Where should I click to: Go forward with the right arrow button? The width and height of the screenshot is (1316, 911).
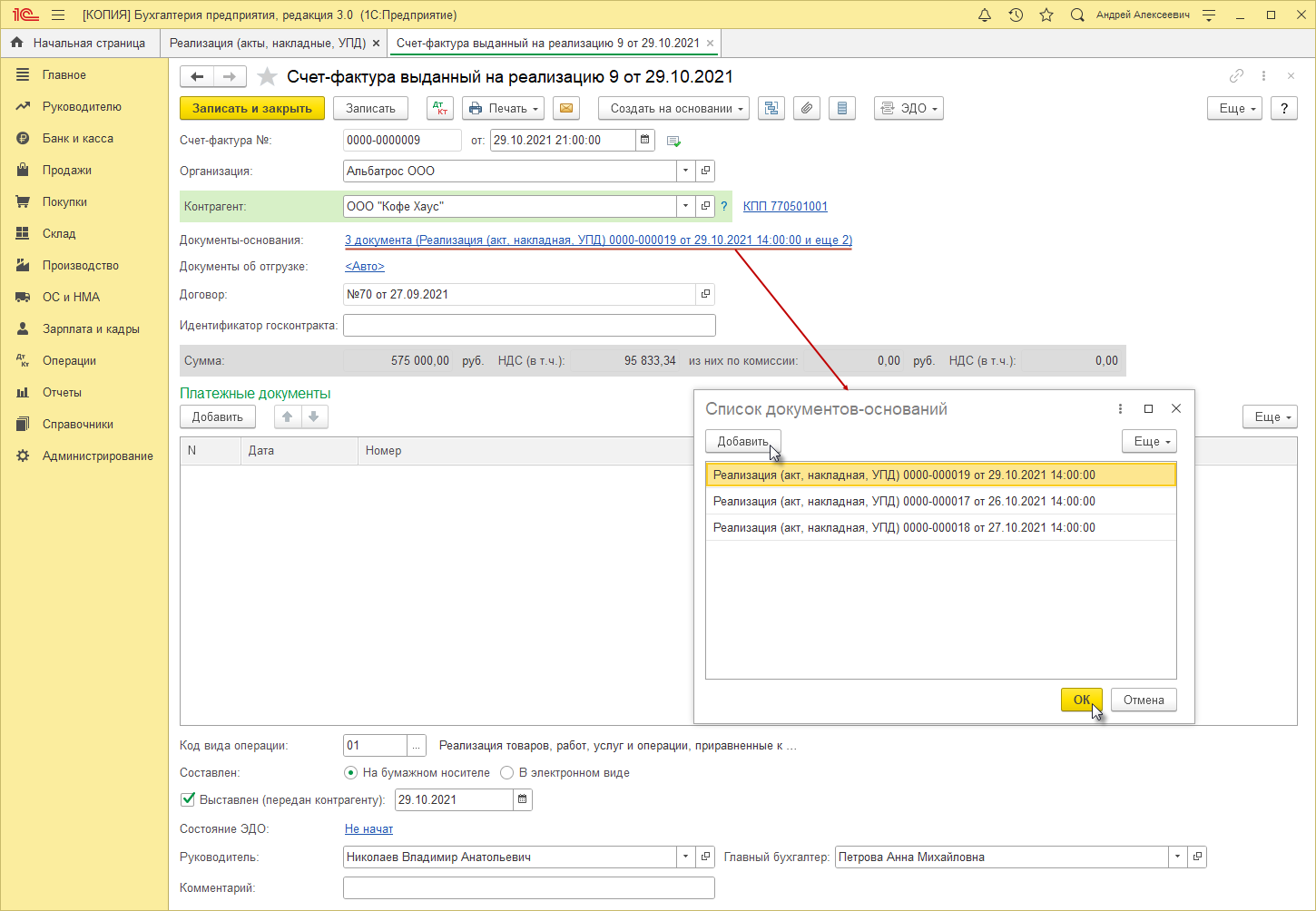230,77
